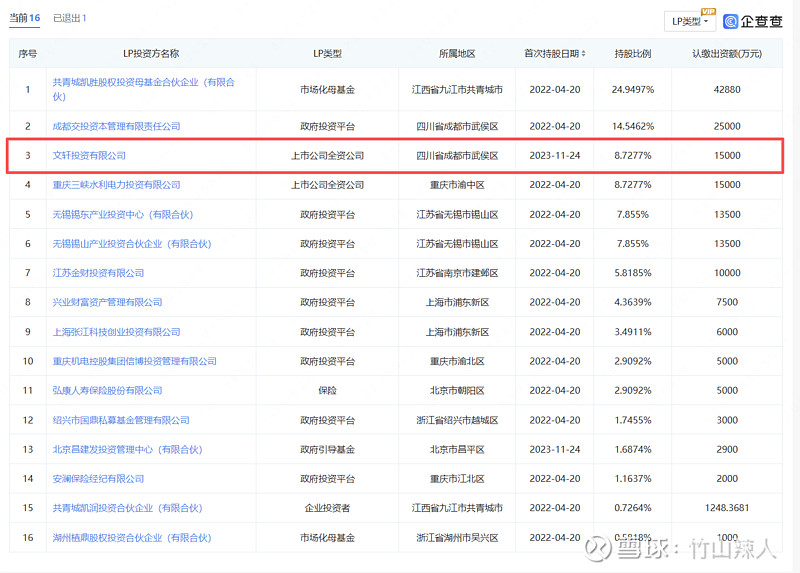Click the LP投资方名称 column header
This screenshot has width=800, height=573.
pyautogui.click(x=150, y=53)
